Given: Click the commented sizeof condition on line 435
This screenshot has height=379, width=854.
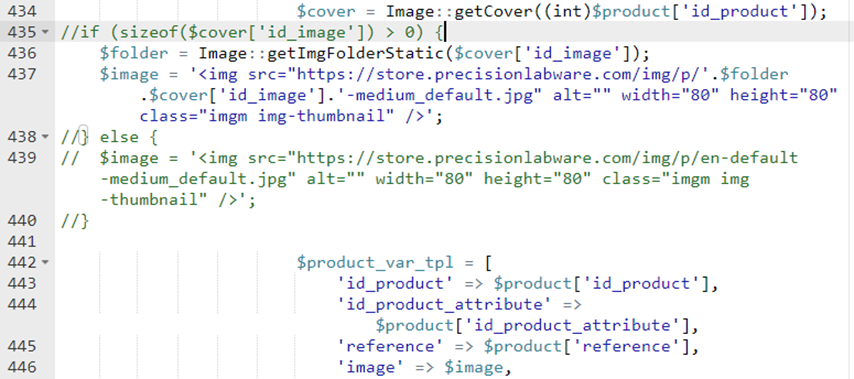Looking at the screenshot, I should (x=253, y=33).
